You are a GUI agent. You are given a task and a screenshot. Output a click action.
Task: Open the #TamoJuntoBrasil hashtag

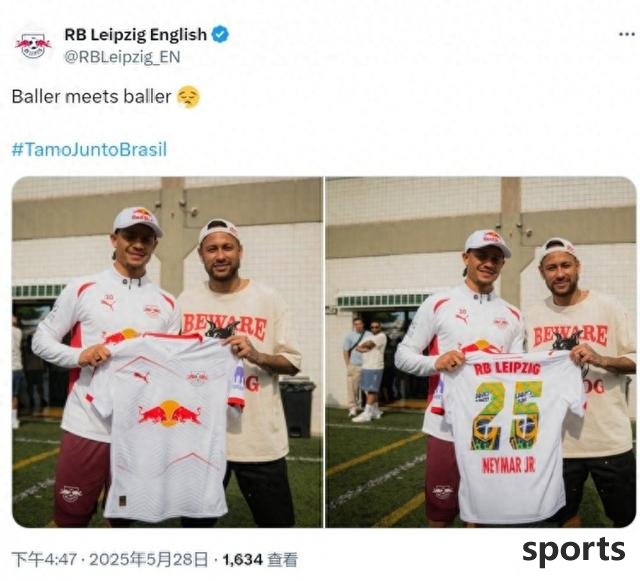click(x=89, y=149)
